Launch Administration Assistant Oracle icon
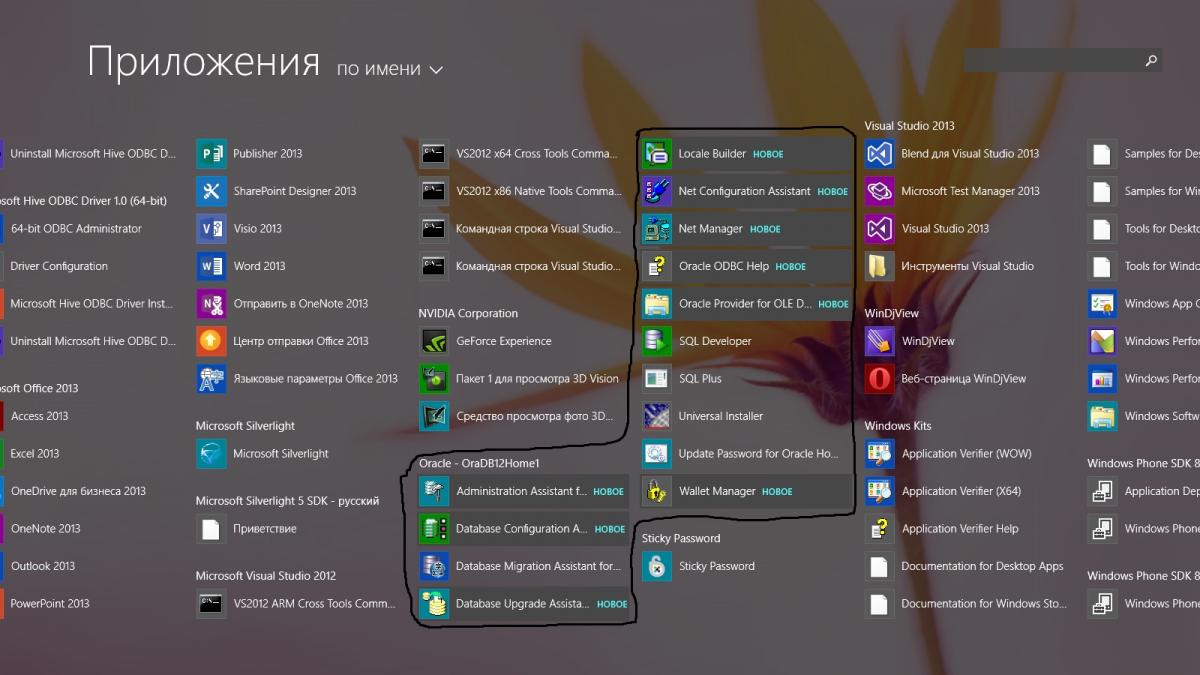The height and width of the screenshot is (675, 1200). [x=434, y=491]
